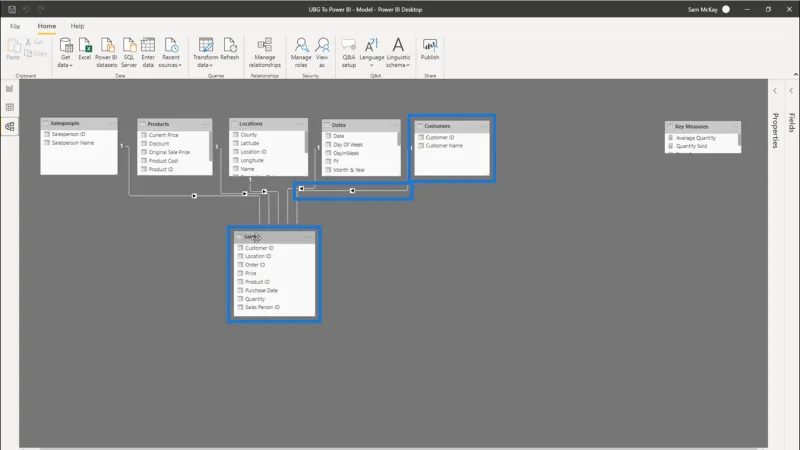
Task: Open the Get data dropdown
Action: 65,53
